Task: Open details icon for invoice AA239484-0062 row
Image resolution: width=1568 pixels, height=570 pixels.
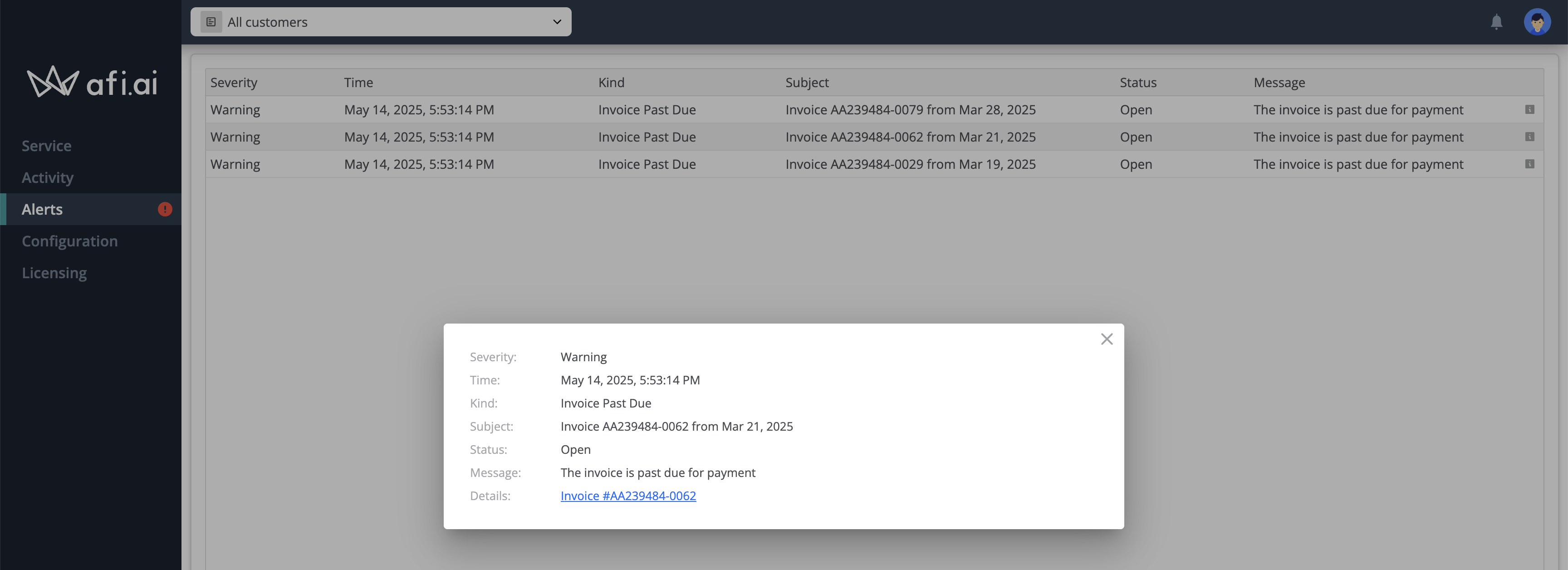Action: [1529, 137]
